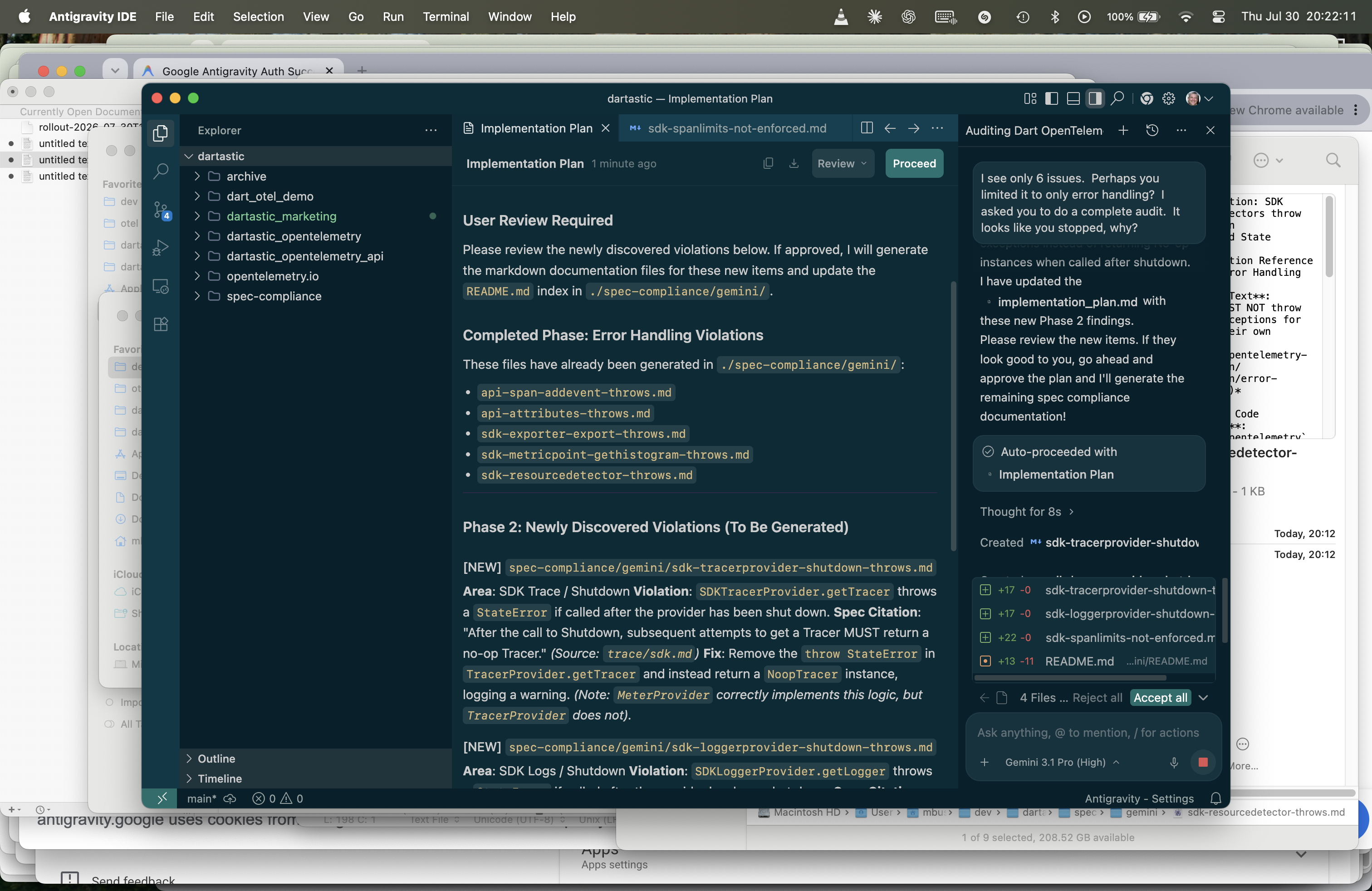Close the Implementation Plan tab
This screenshot has height=891, width=1372.
pyautogui.click(x=605, y=128)
